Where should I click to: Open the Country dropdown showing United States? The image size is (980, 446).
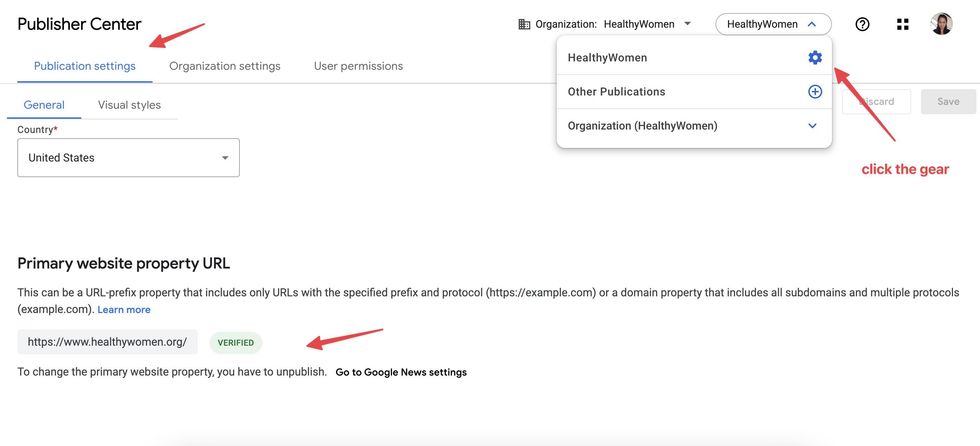pyautogui.click(x=128, y=157)
